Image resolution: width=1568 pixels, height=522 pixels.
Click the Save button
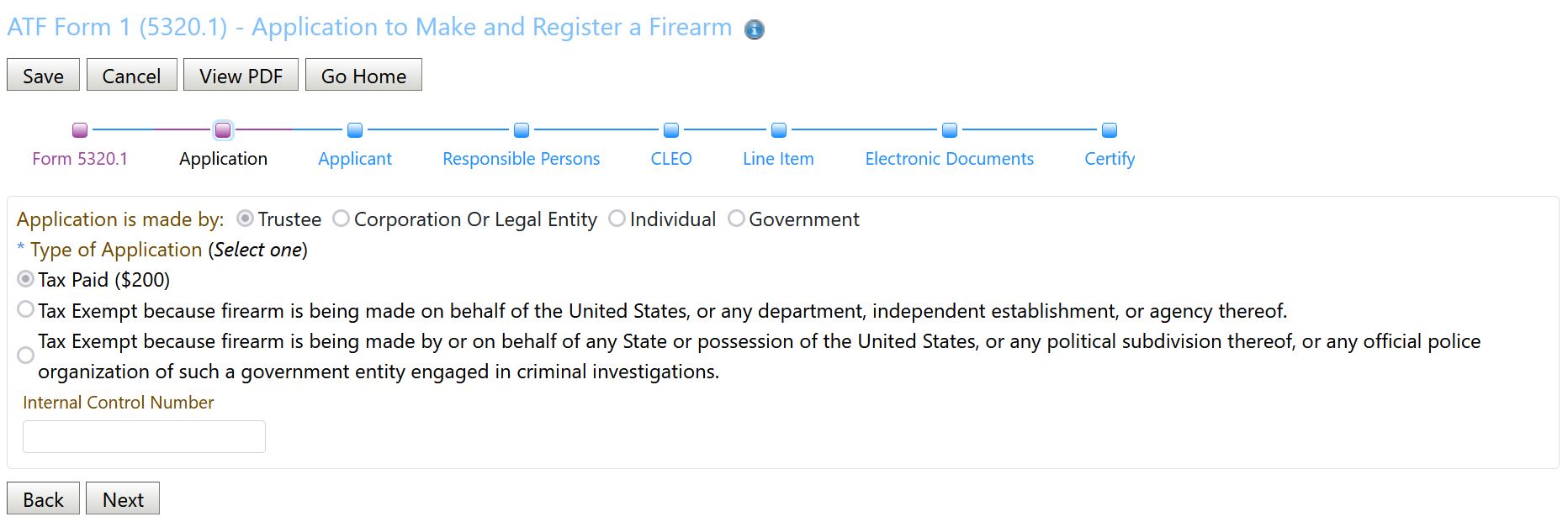click(43, 75)
